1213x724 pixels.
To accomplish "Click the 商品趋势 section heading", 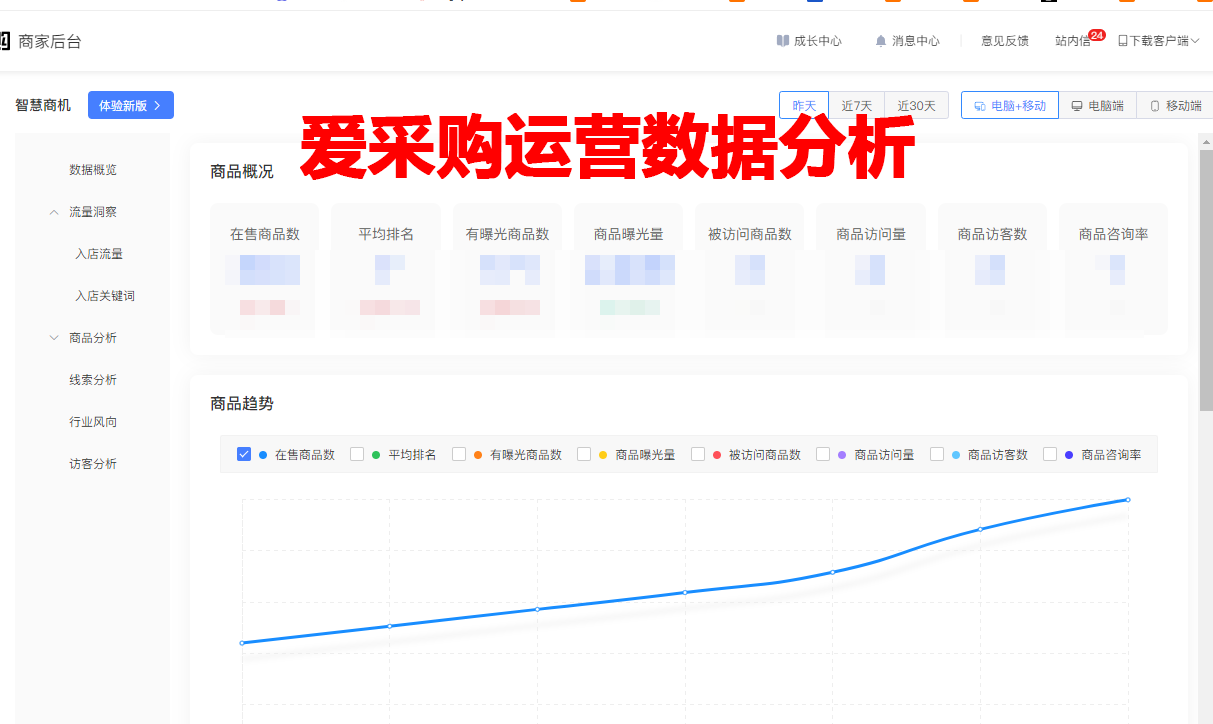I will pyautogui.click(x=242, y=404).
